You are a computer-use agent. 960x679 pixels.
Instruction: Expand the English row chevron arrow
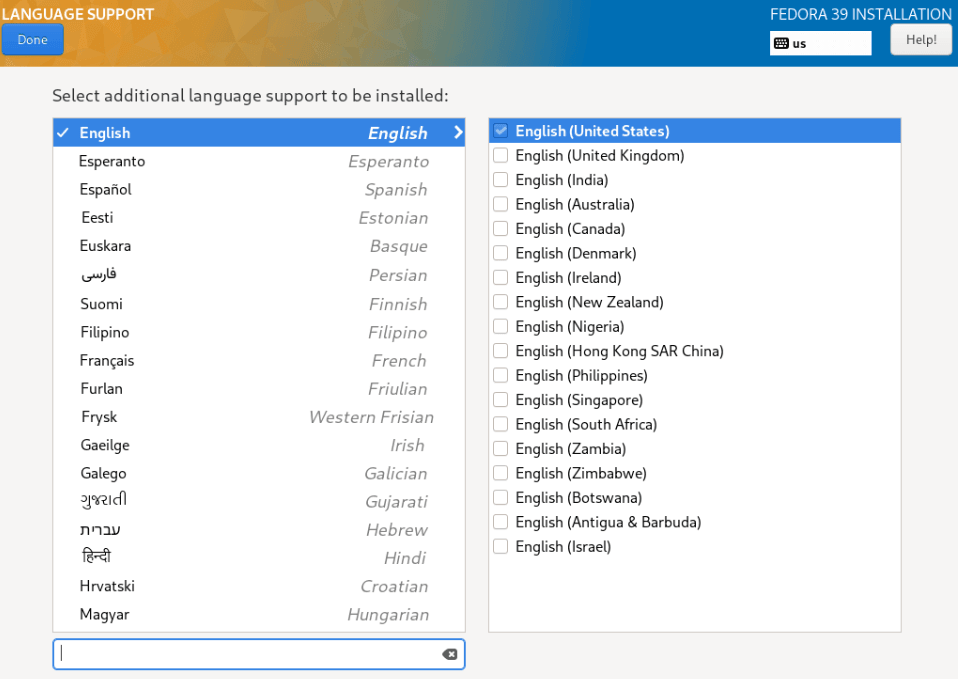click(458, 132)
